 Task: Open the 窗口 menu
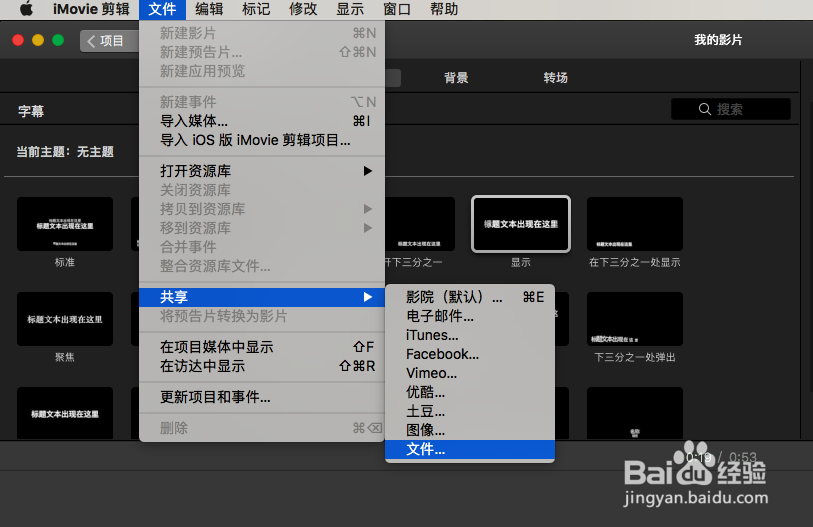tap(397, 9)
